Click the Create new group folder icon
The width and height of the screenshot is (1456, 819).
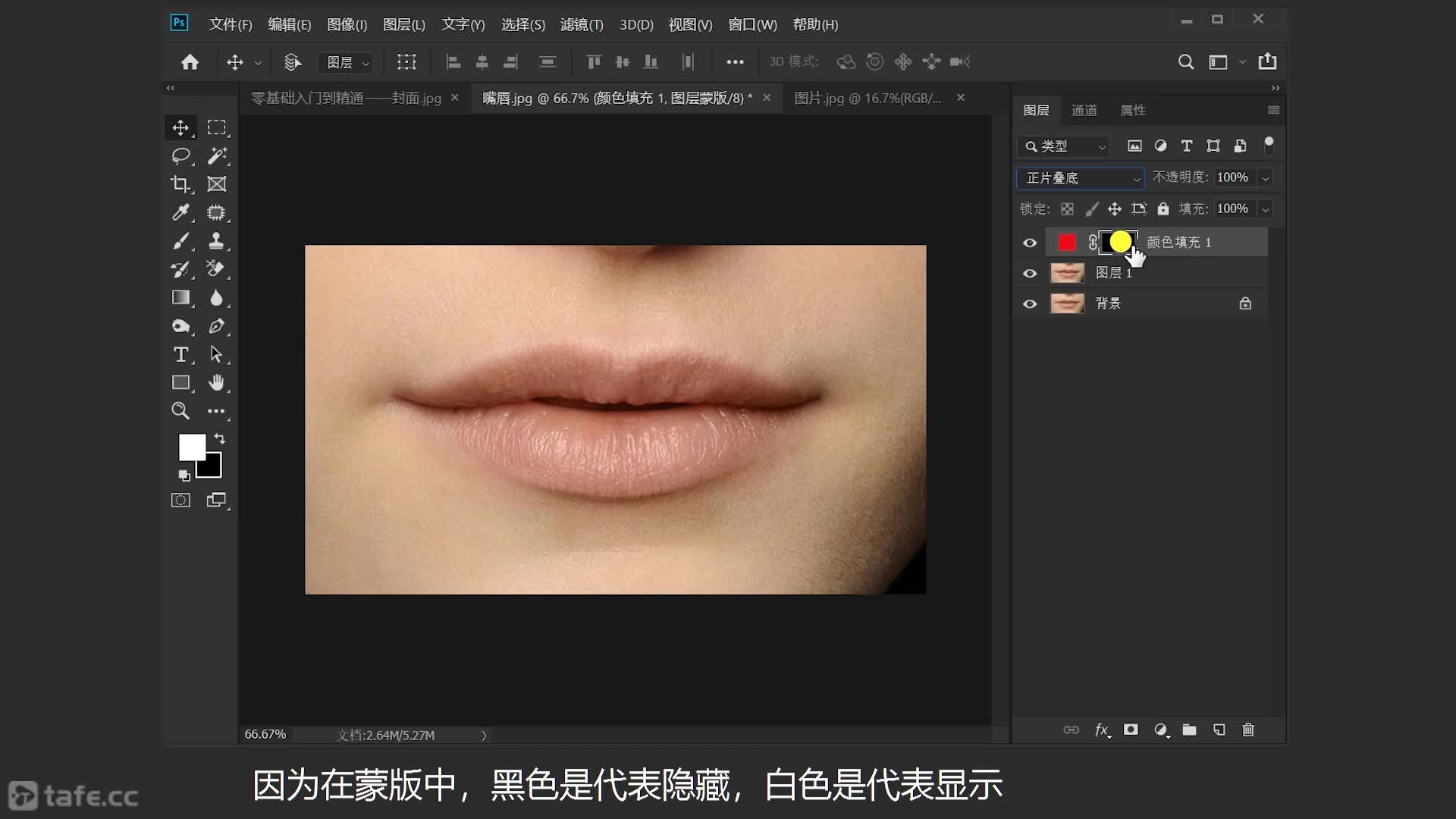[1189, 730]
